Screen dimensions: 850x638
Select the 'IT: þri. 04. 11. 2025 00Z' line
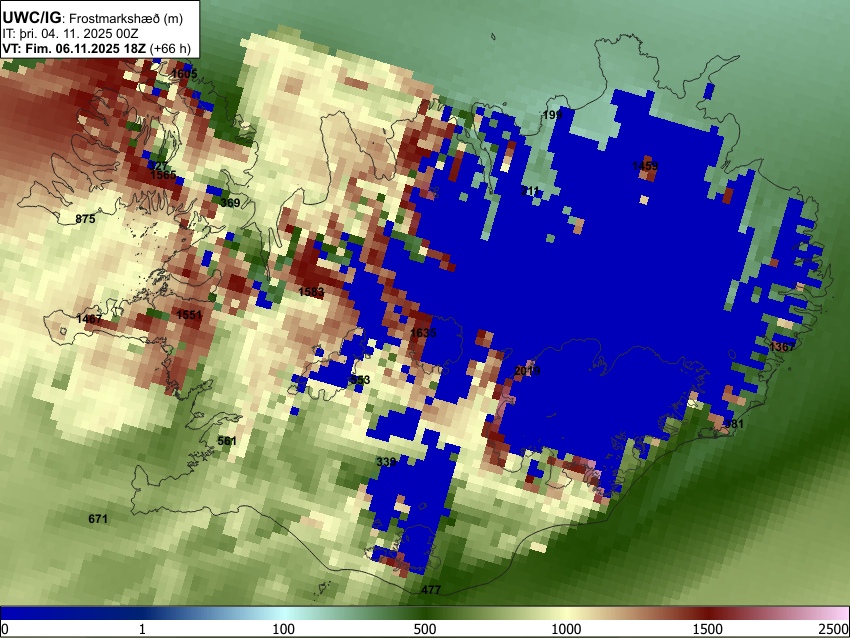(x=70, y=34)
